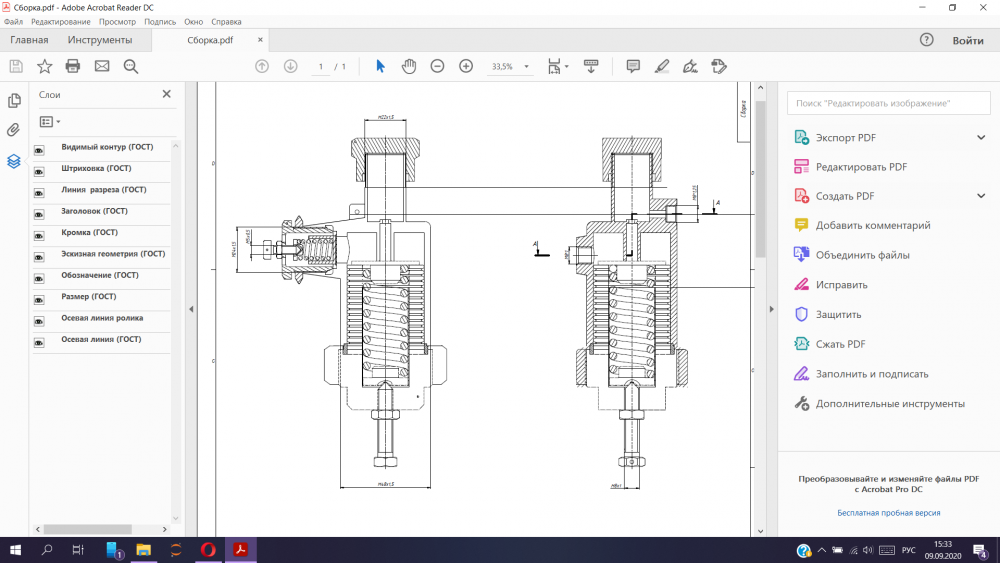
Task: Select the Add comment note tool
Action: (x=633, y=66)
